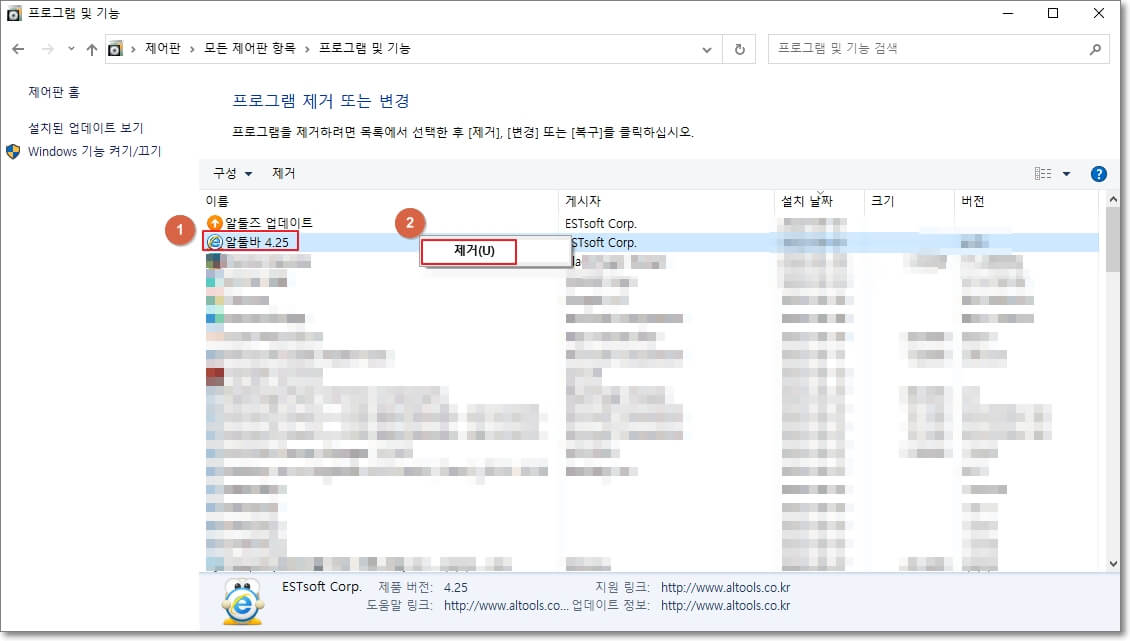Select 알툴바 4.25 program row

(651, 242)
